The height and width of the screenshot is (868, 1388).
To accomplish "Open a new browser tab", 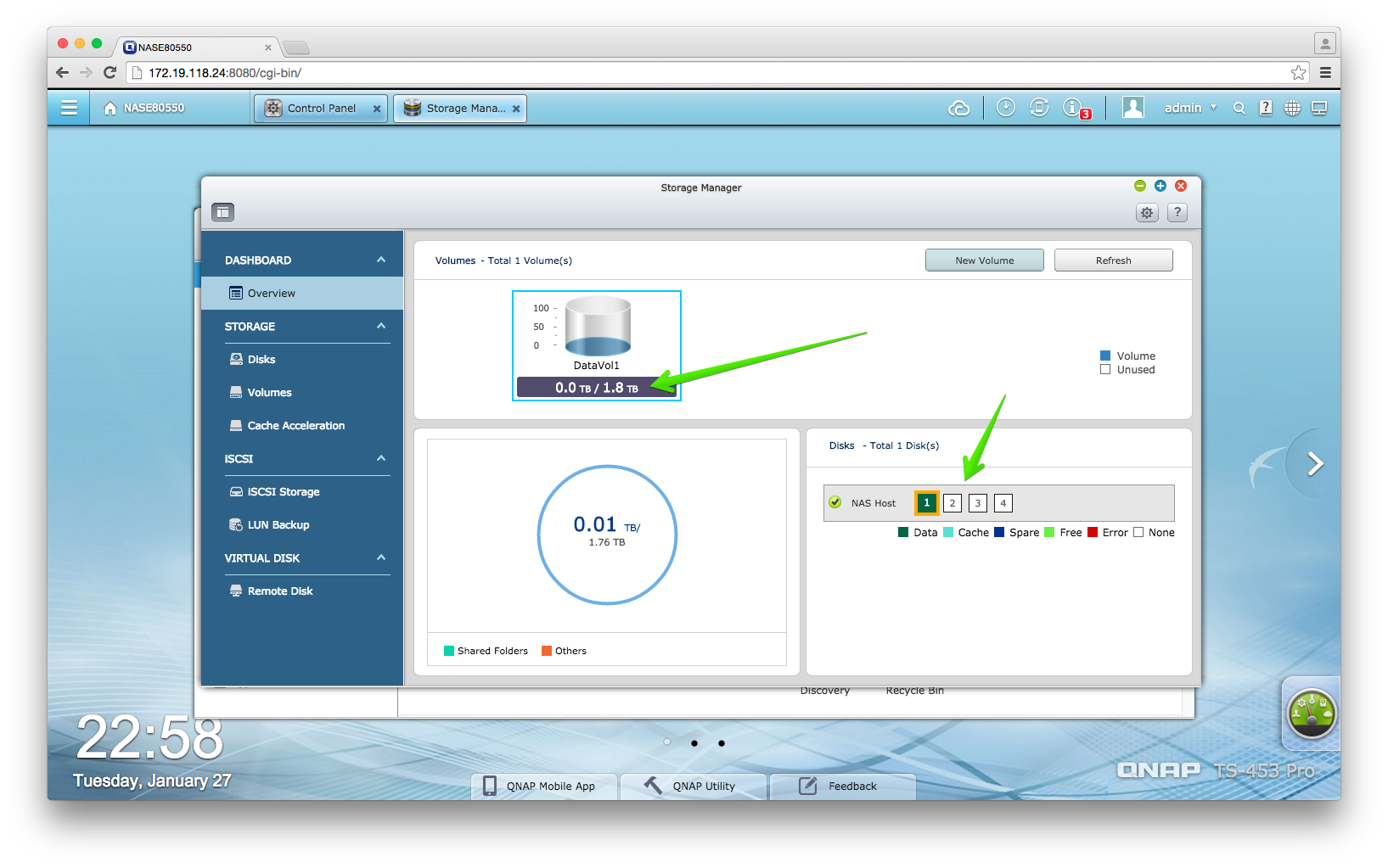I will click(x=296, y=48).
